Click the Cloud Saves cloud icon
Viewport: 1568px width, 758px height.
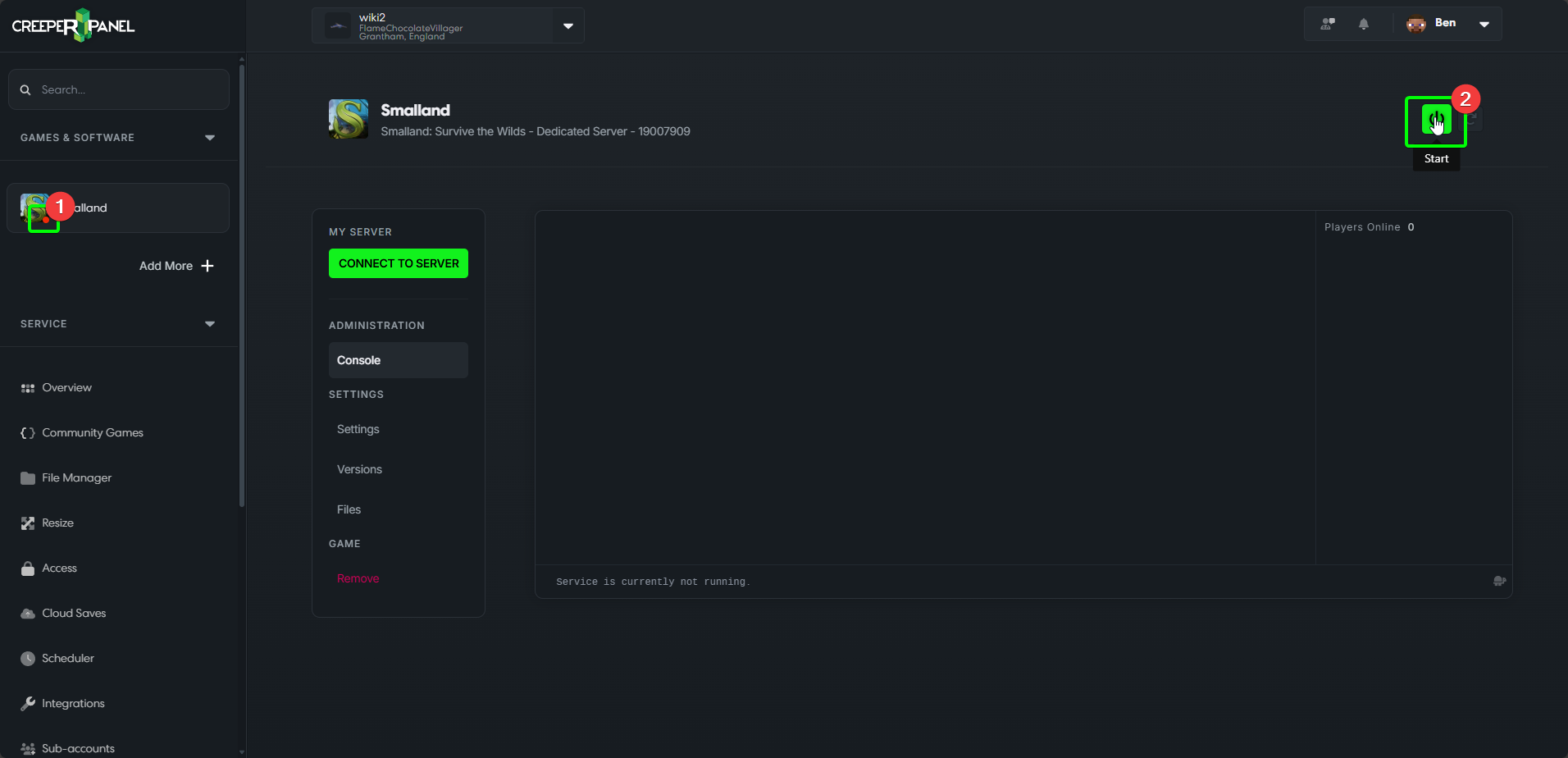[28, 614]
